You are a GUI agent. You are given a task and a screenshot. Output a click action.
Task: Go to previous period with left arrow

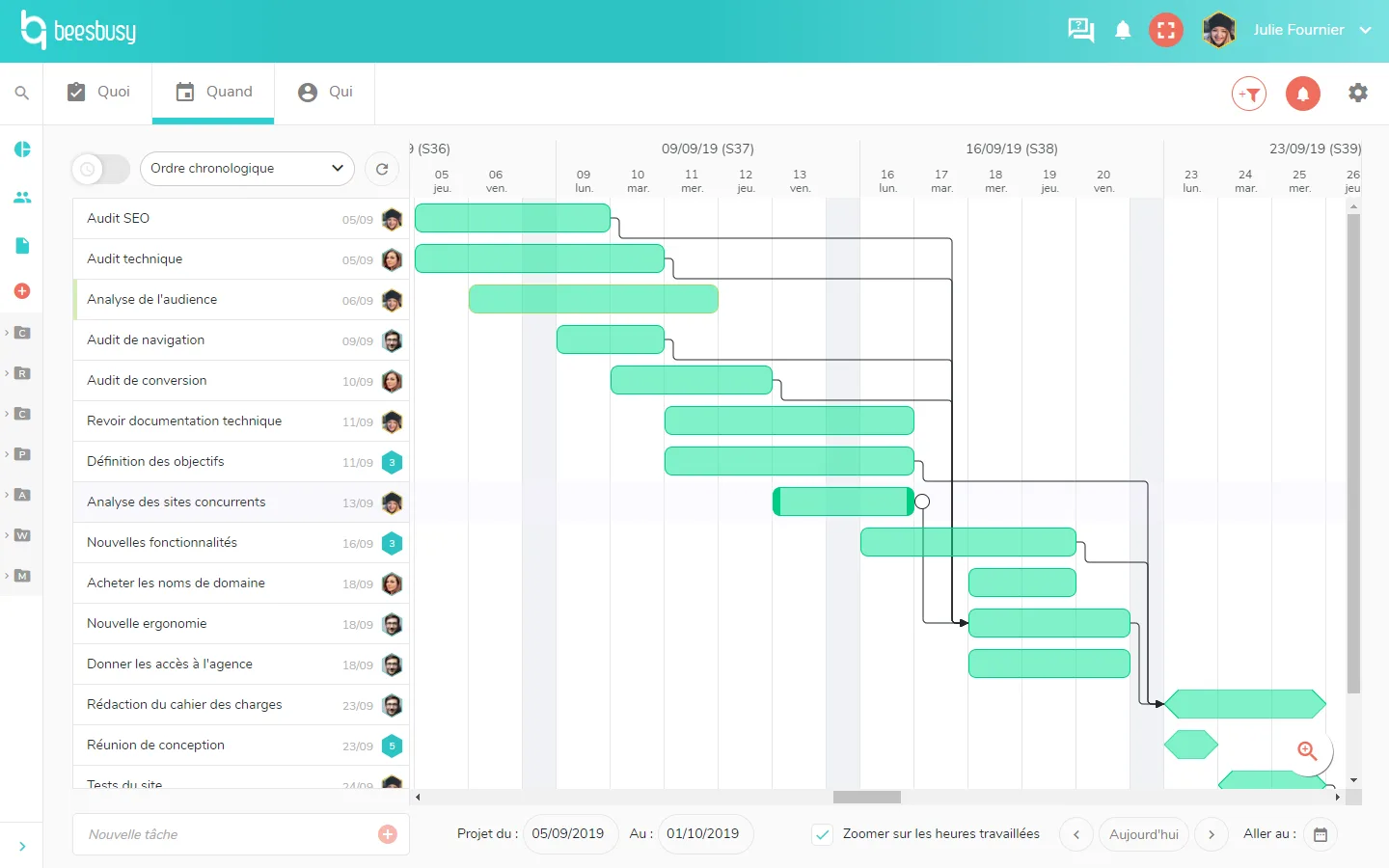click(1076, 834)
